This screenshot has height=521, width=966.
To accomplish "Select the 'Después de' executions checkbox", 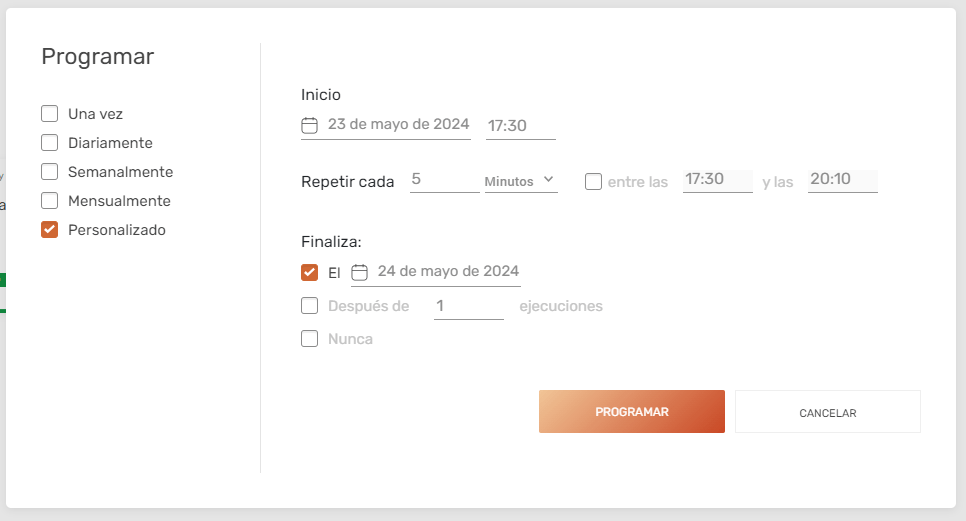I will click(x=309, y=305).
